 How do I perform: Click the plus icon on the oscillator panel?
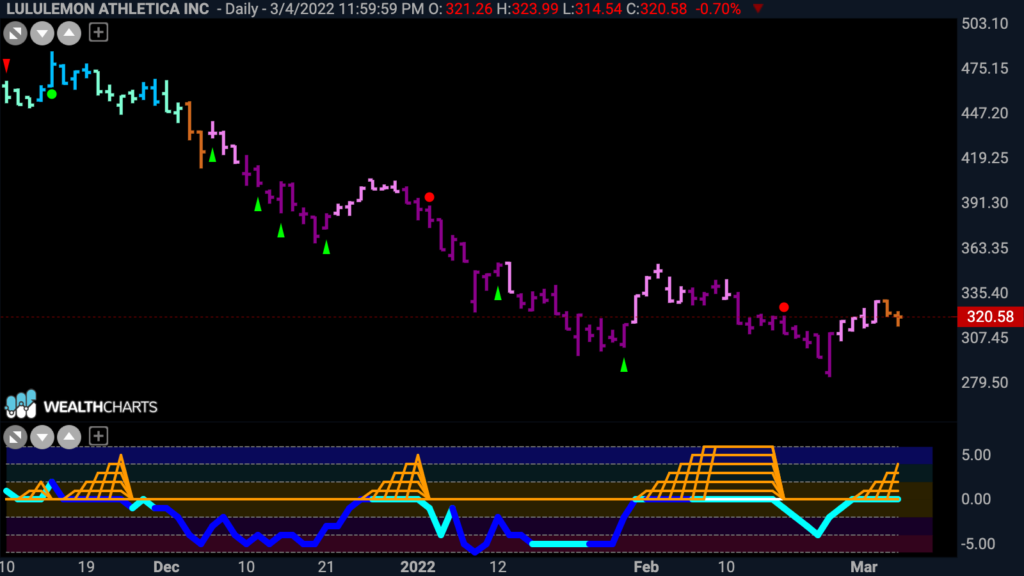pyautogui.click(x=98, y=436)
